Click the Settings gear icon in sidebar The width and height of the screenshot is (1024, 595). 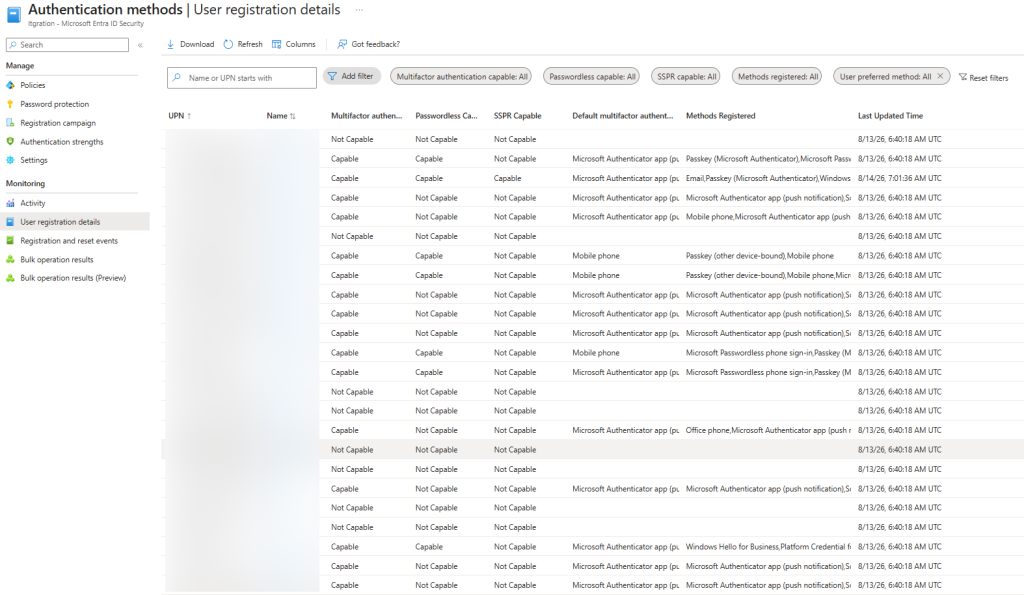(10, 160)
